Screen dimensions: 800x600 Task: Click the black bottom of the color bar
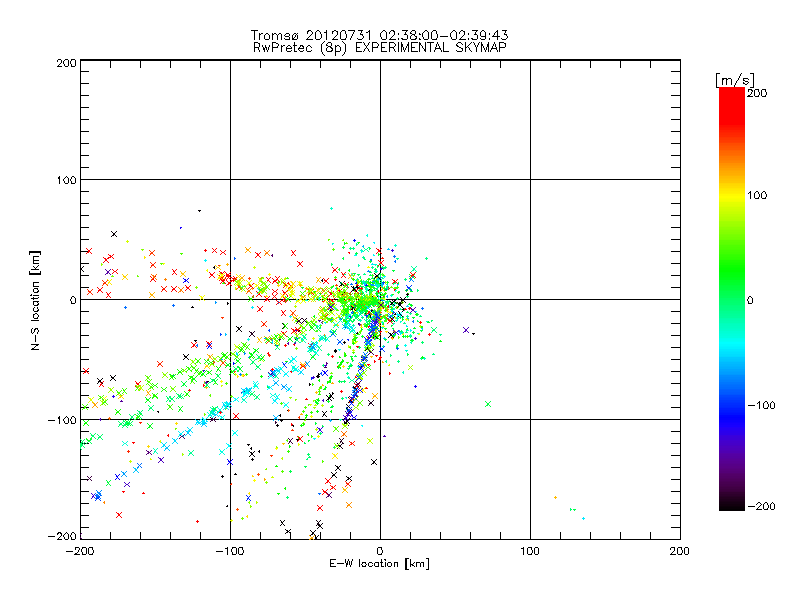pos(731,503)
